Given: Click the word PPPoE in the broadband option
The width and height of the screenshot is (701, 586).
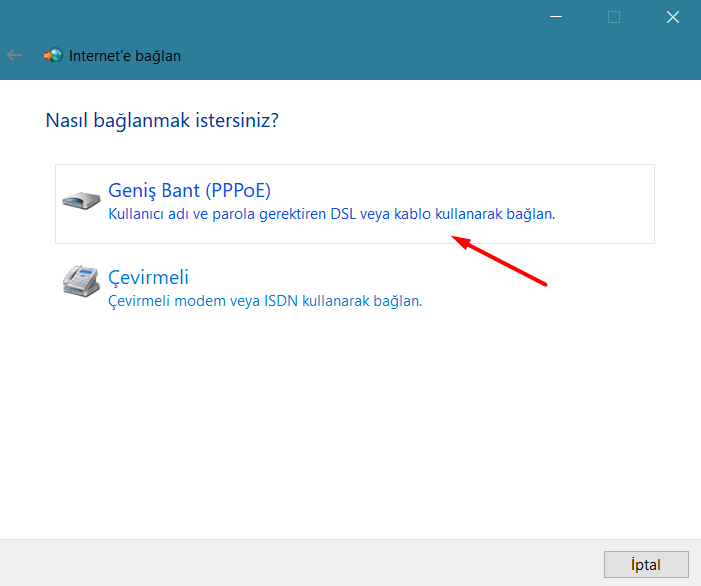Looking at the screenshot, I should [x=238, y=191].
